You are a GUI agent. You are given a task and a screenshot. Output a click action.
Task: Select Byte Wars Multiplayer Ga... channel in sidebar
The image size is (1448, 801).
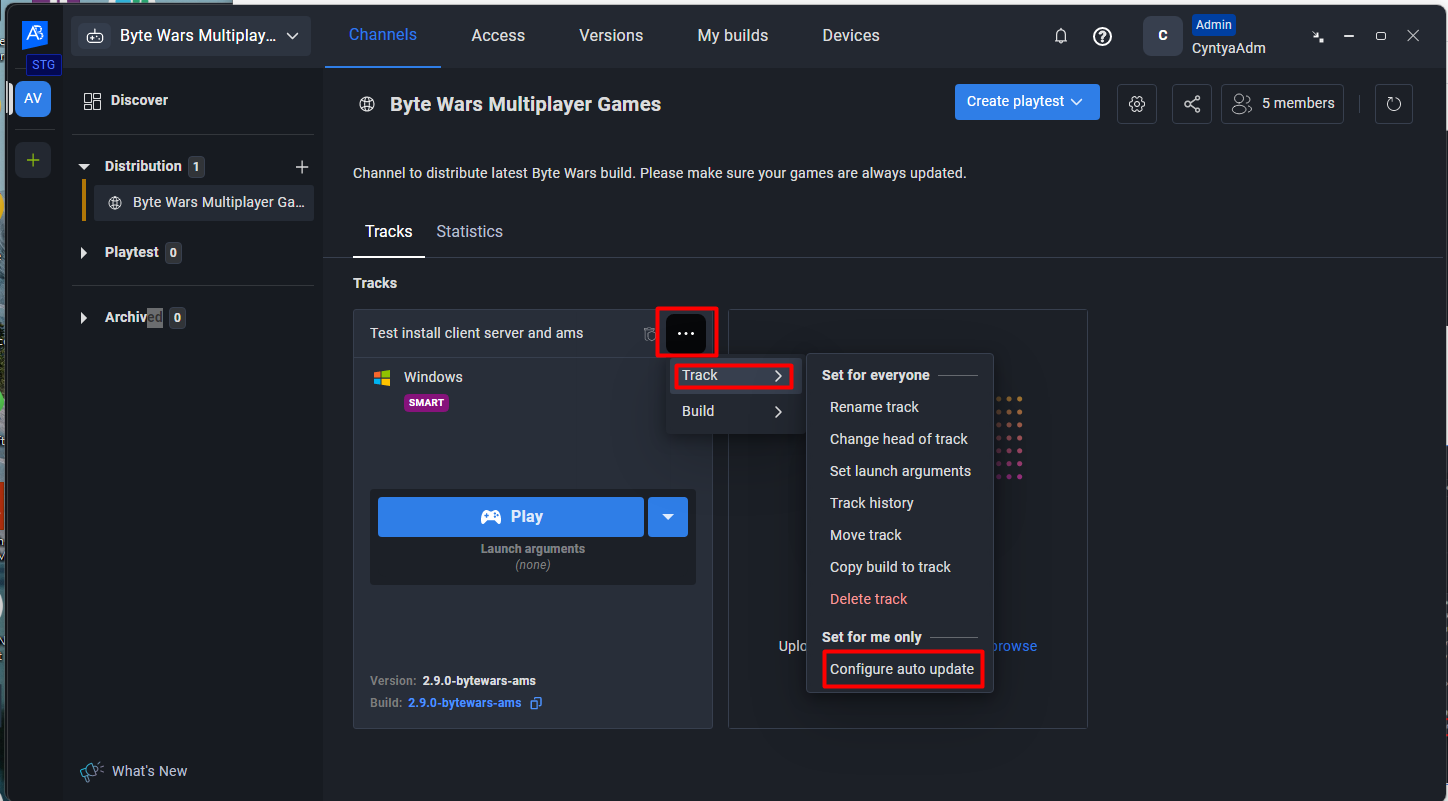point(204,203)
